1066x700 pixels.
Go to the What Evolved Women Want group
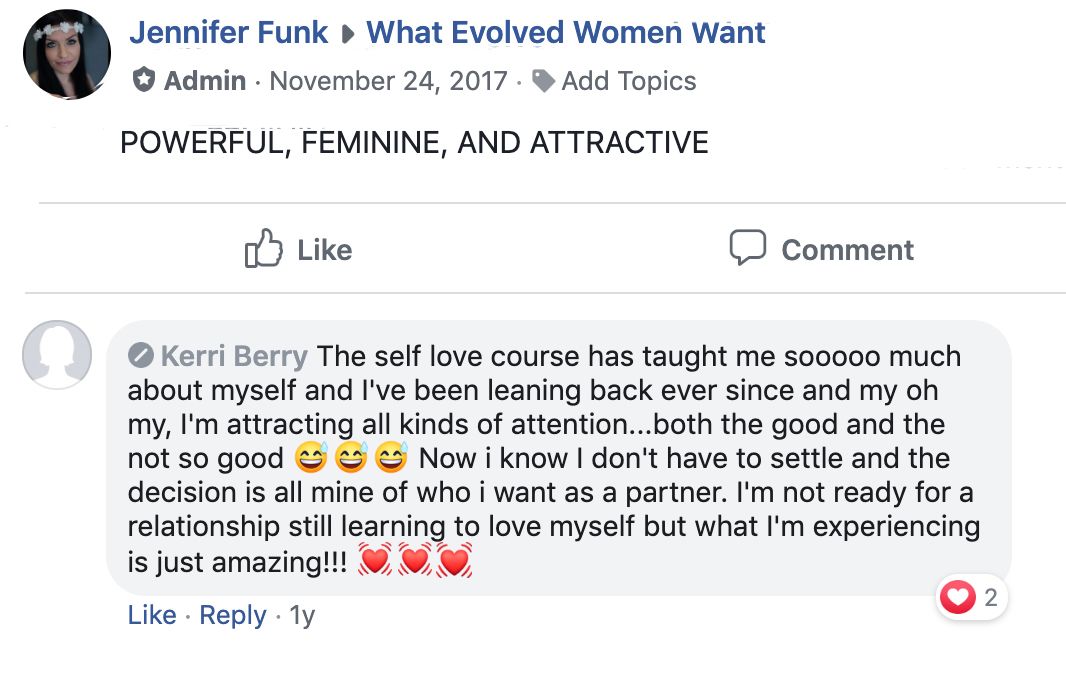[x=566, y=33]
